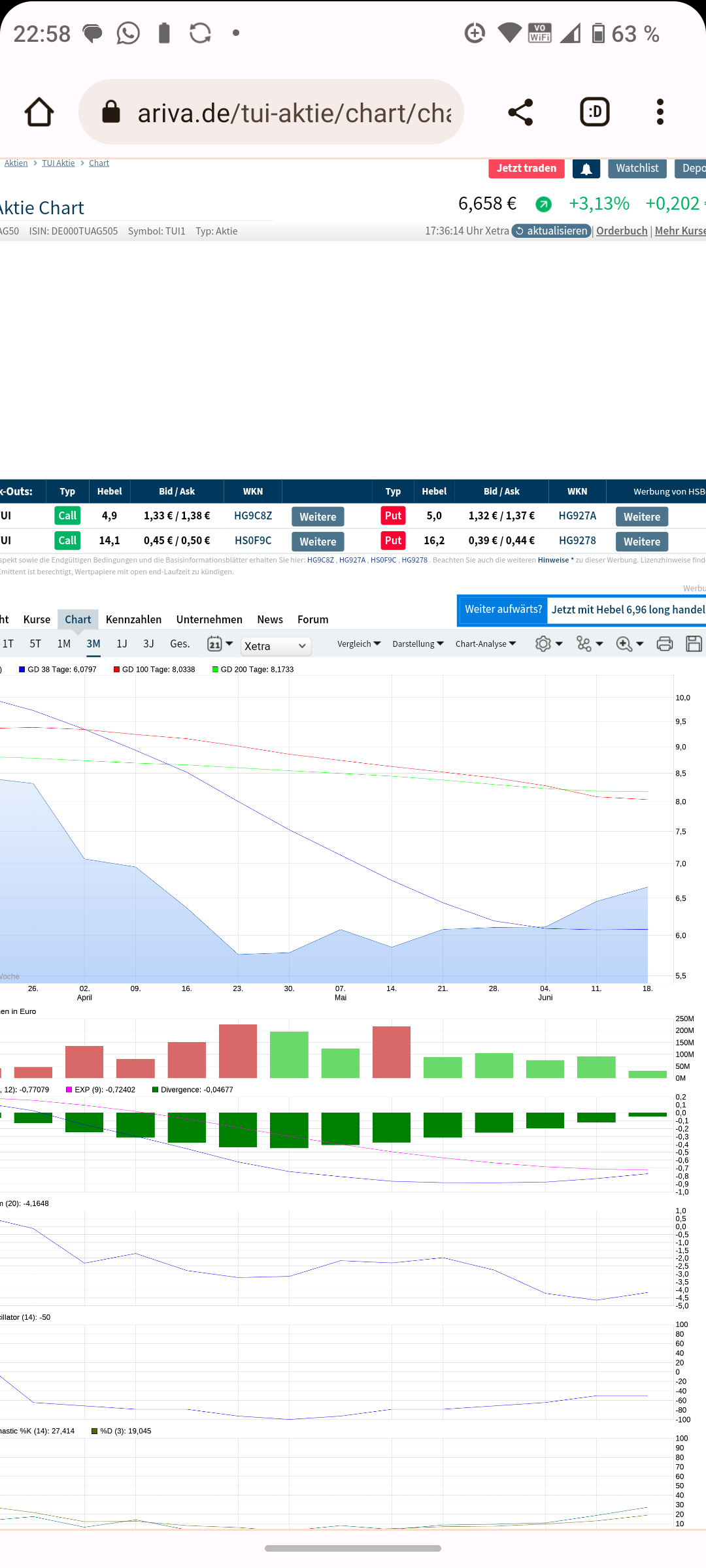Viewport: 706px width, 1568px height.
Task: Open the Xetra exchange dropdown
Action: (x=276, y=646)
